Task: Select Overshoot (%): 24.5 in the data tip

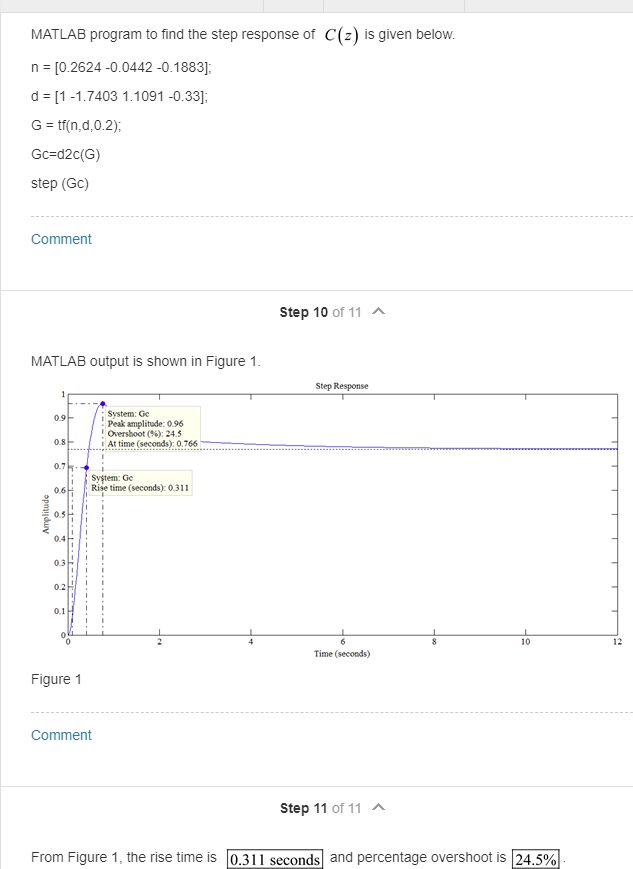Action: click(145, 433)
